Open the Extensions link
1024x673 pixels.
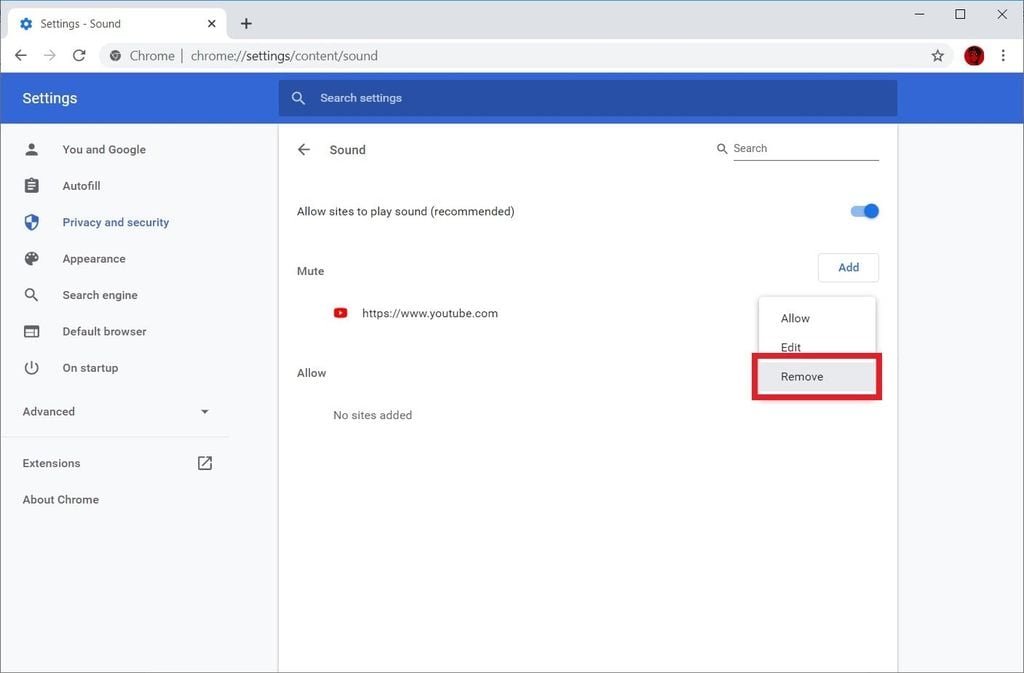pyautogui.click(x=51, y=463)
